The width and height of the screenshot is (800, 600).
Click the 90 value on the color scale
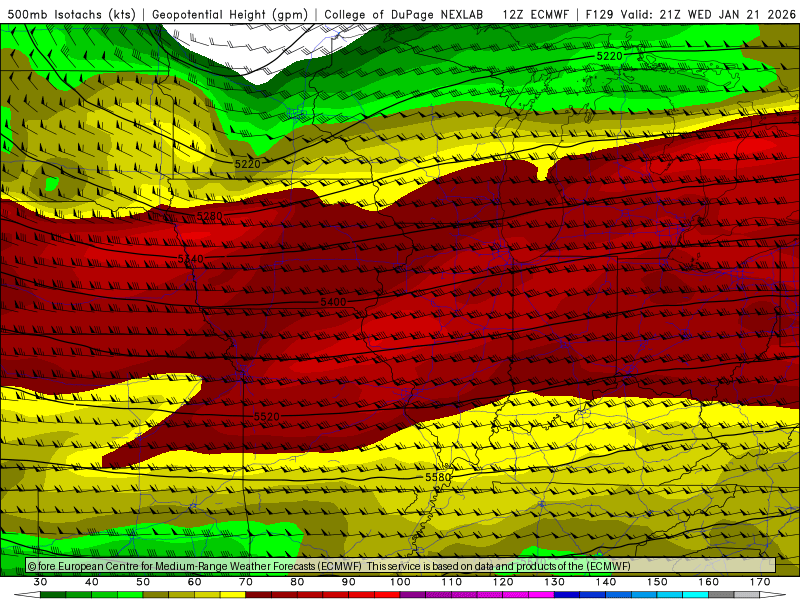348,582
